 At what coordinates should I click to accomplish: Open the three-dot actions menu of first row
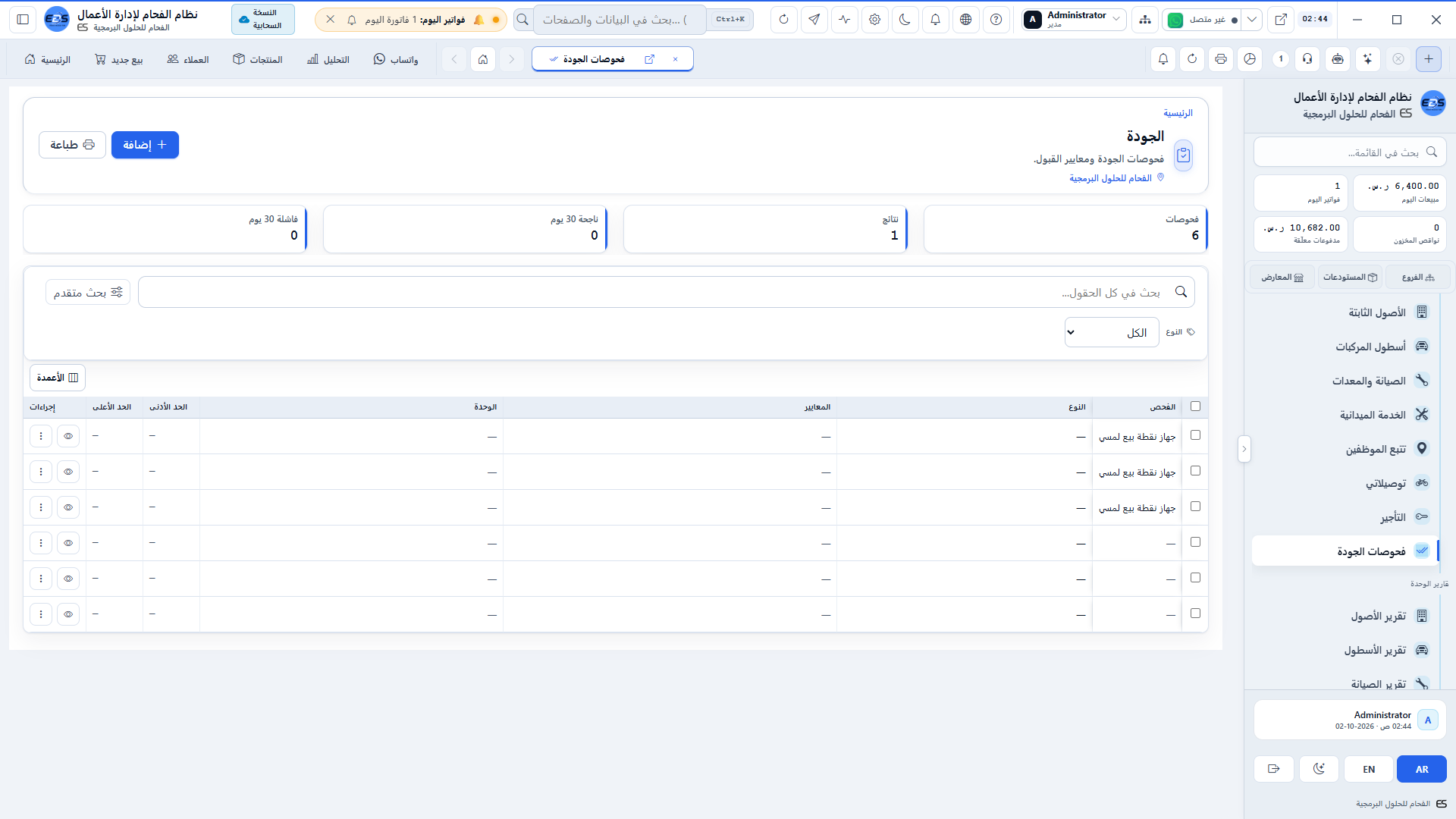point(41,436)
